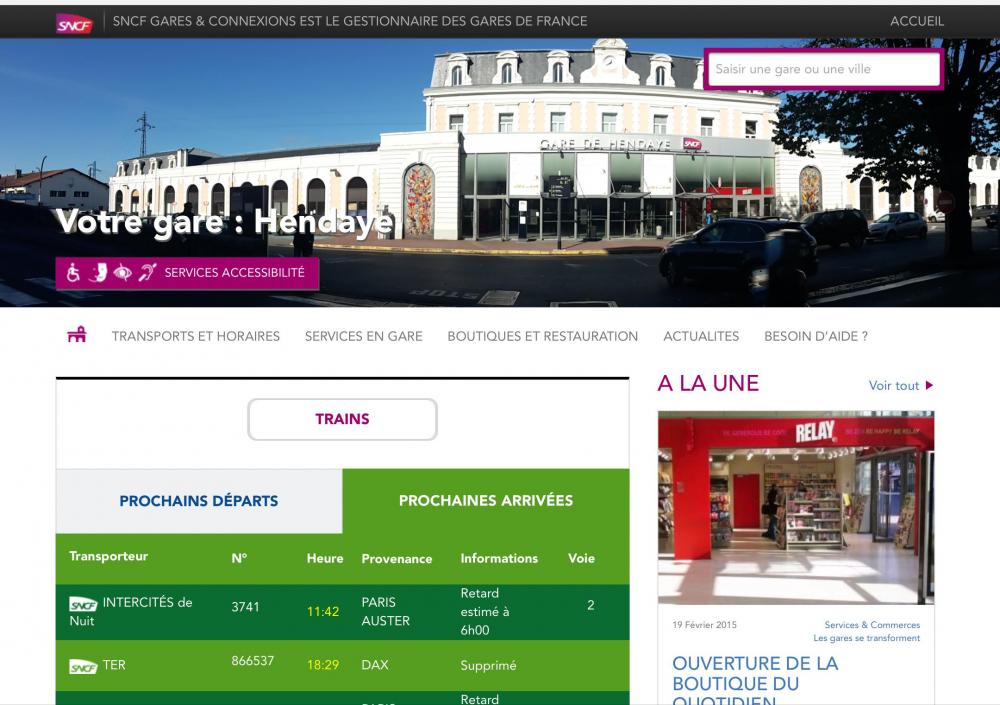Viewport: 1000px width, 705px height.
Task: Click the visual impairment eye icon
Action: tap(122, 273)
